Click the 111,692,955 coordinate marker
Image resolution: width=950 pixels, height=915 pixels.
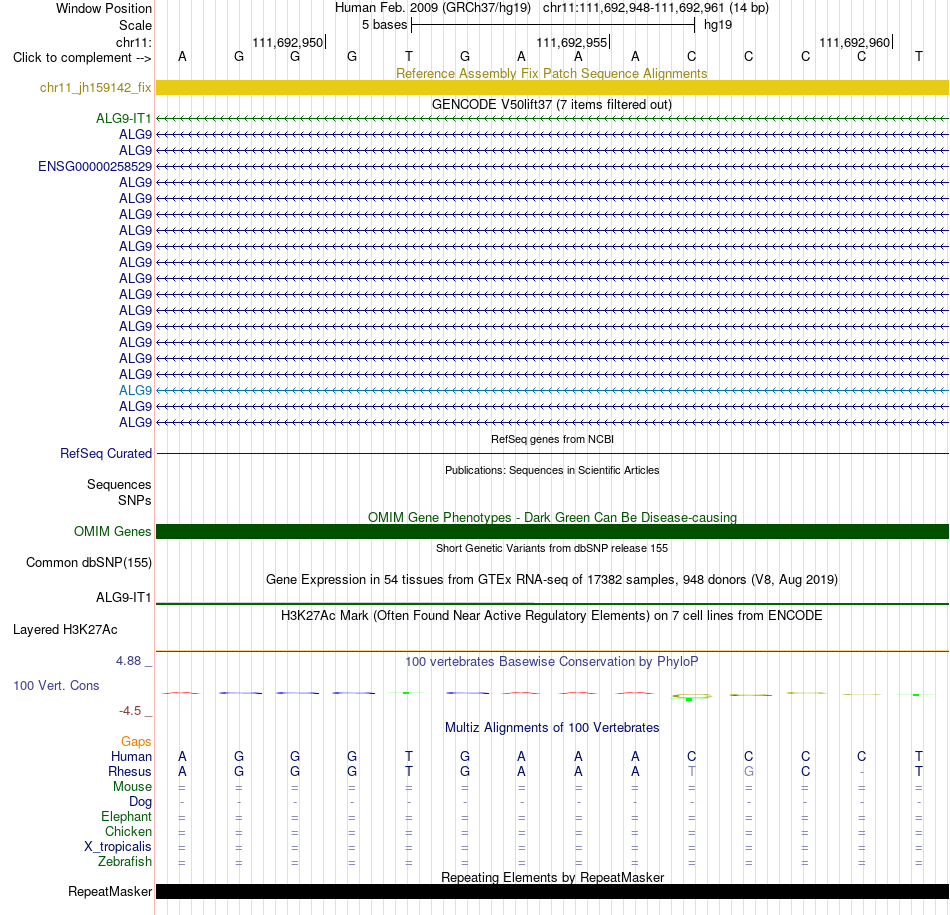[571, 42]
